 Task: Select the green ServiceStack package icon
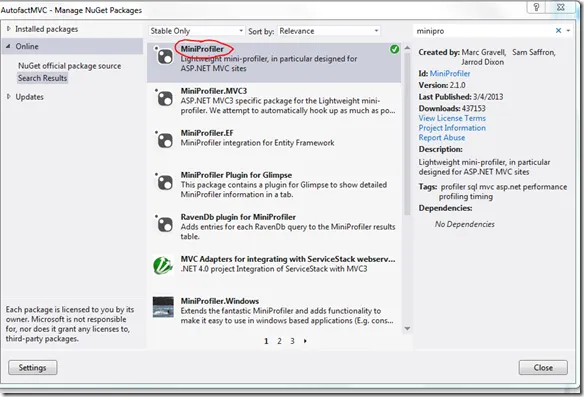(163, 266)
